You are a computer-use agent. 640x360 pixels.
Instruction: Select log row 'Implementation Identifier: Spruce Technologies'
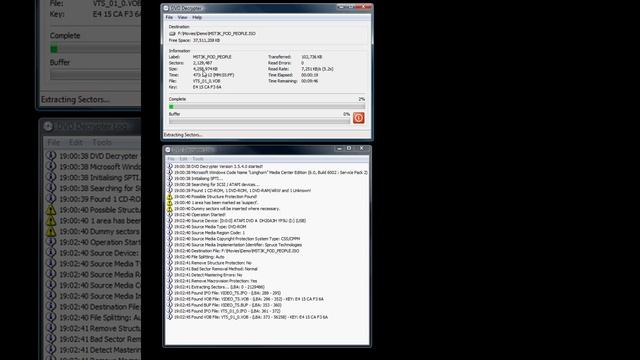pyautogui.click(x=238, y=245)
